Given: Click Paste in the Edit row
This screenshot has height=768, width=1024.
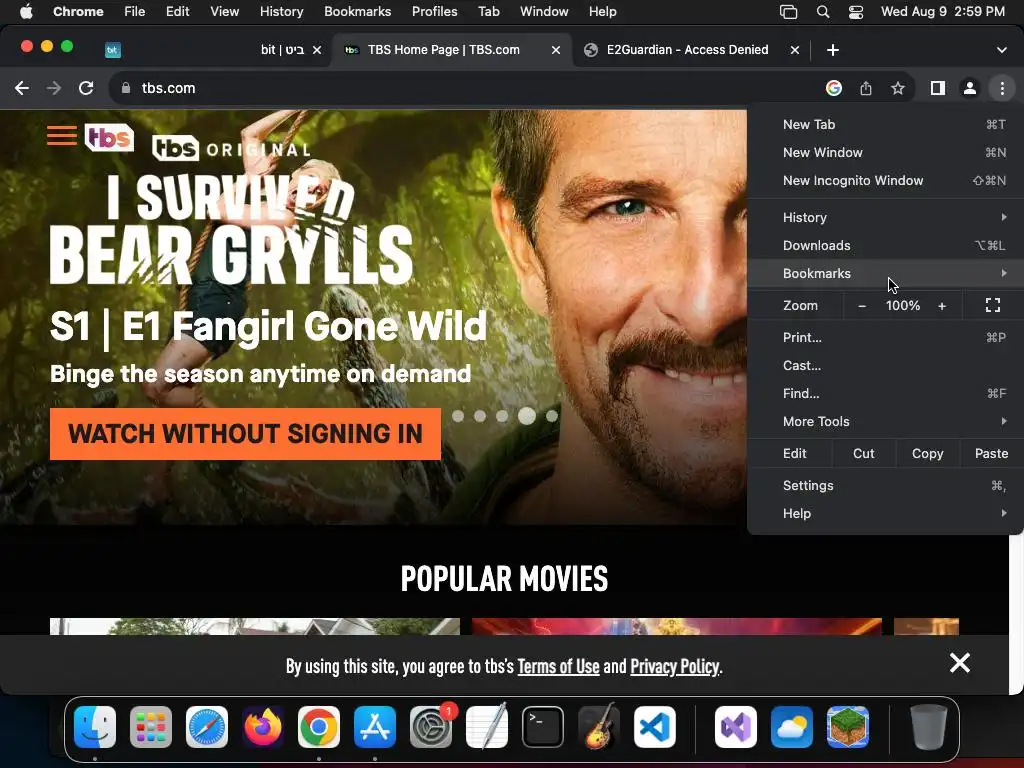Looking at the screenshot, I should click(991, 454).
